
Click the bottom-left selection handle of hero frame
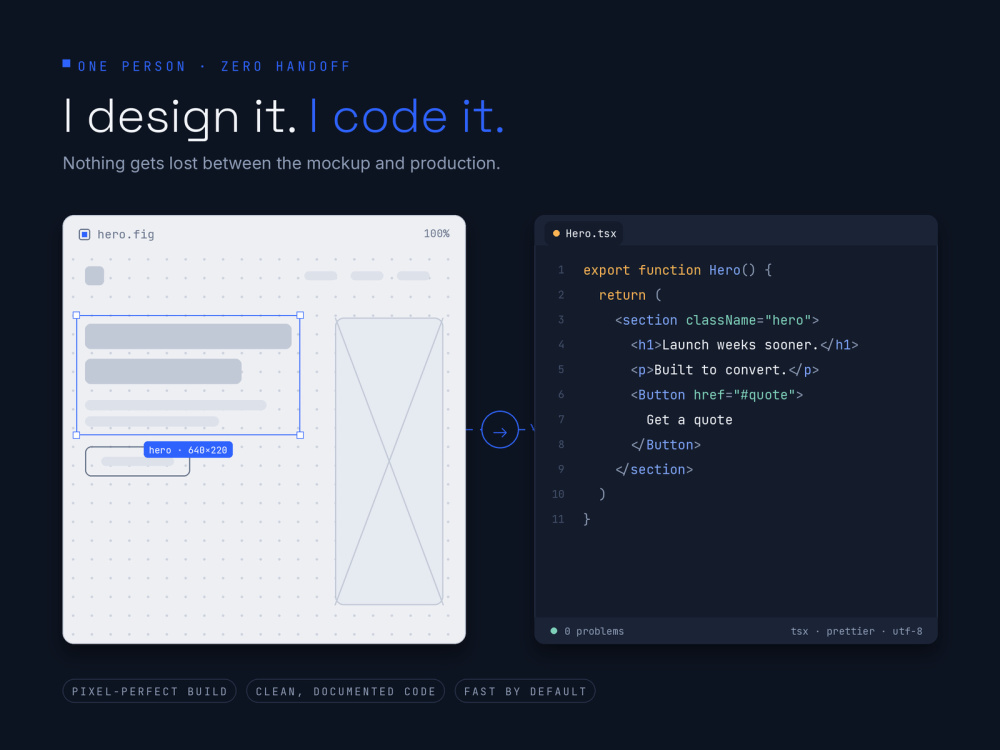tap(77, 435)
